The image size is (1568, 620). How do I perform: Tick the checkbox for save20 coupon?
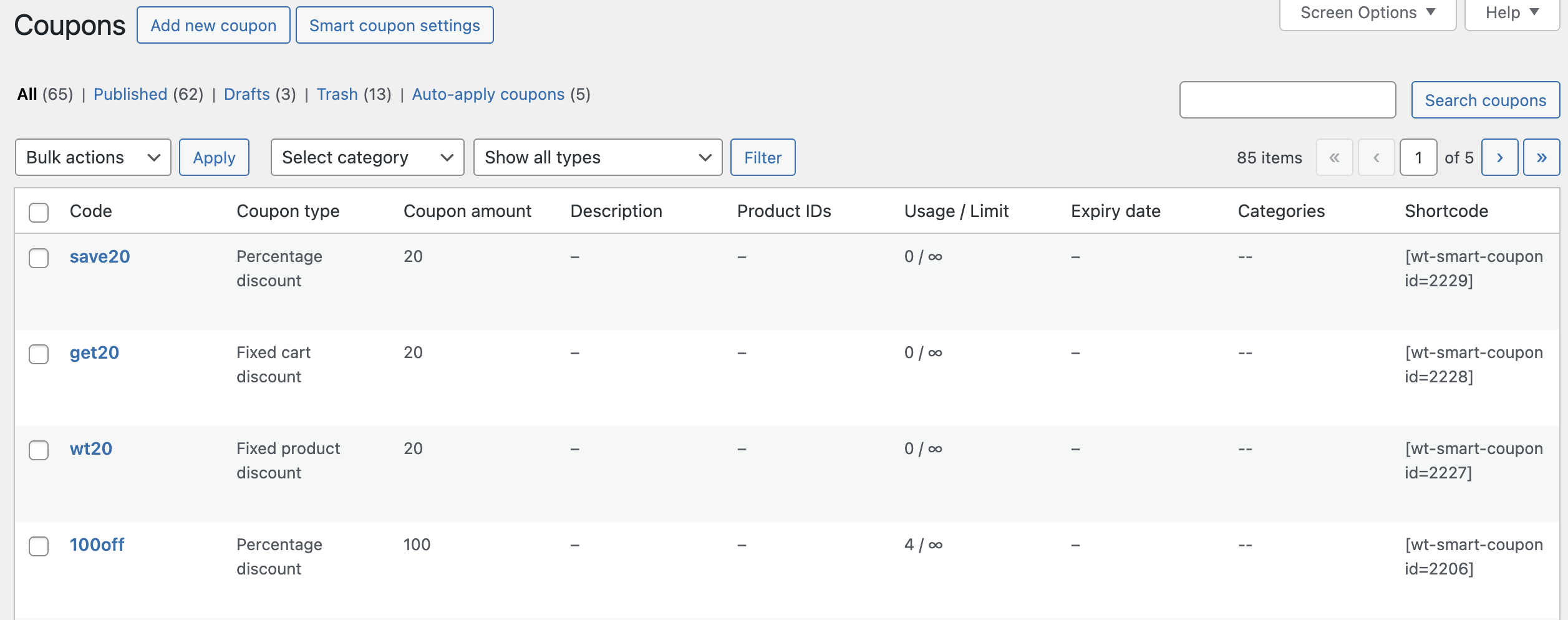39,258
